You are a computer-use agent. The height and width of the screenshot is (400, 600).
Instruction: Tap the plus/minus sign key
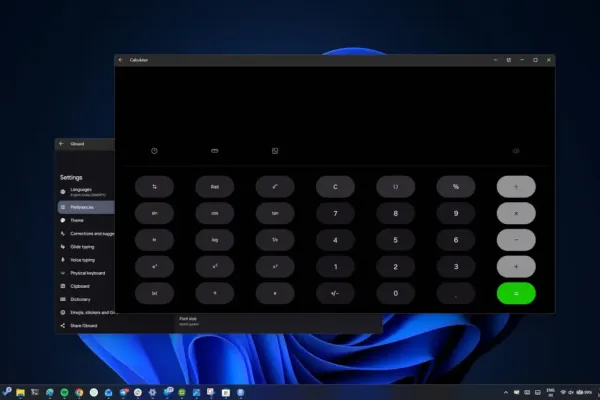[335, 294]
